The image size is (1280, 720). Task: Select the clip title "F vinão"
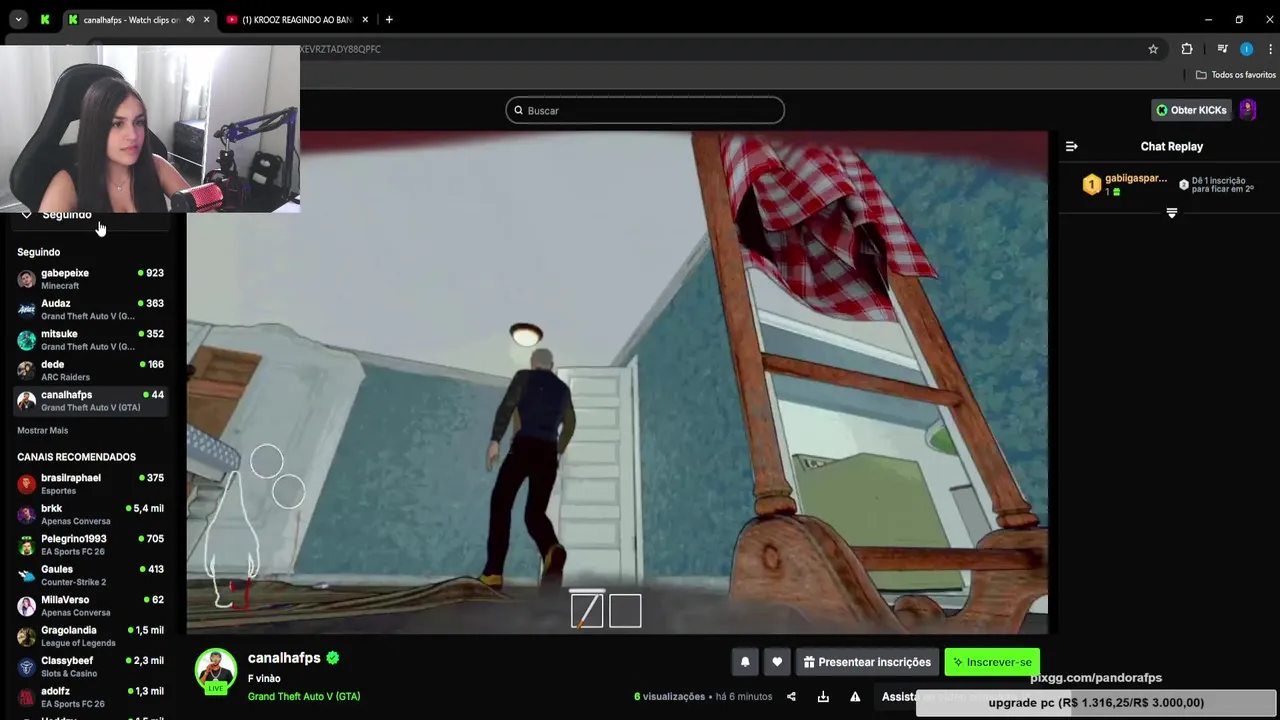click(x=264, y=678)
